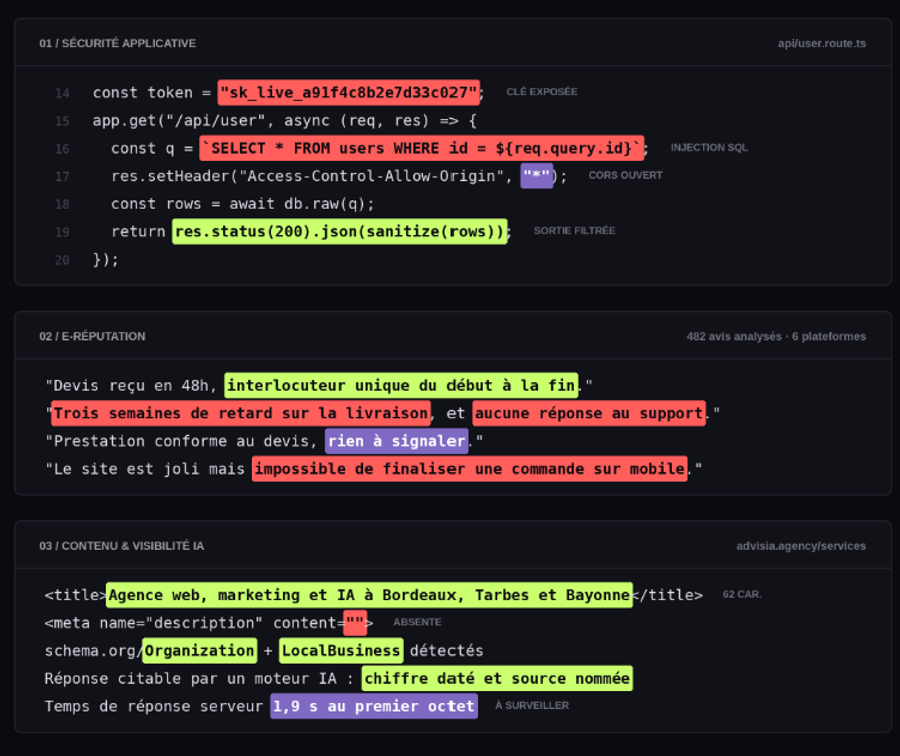Screen dimensions: 900x756
Task: Click "interlocuteur unique du début à la fin" highlight
Action: coord(401,385)
